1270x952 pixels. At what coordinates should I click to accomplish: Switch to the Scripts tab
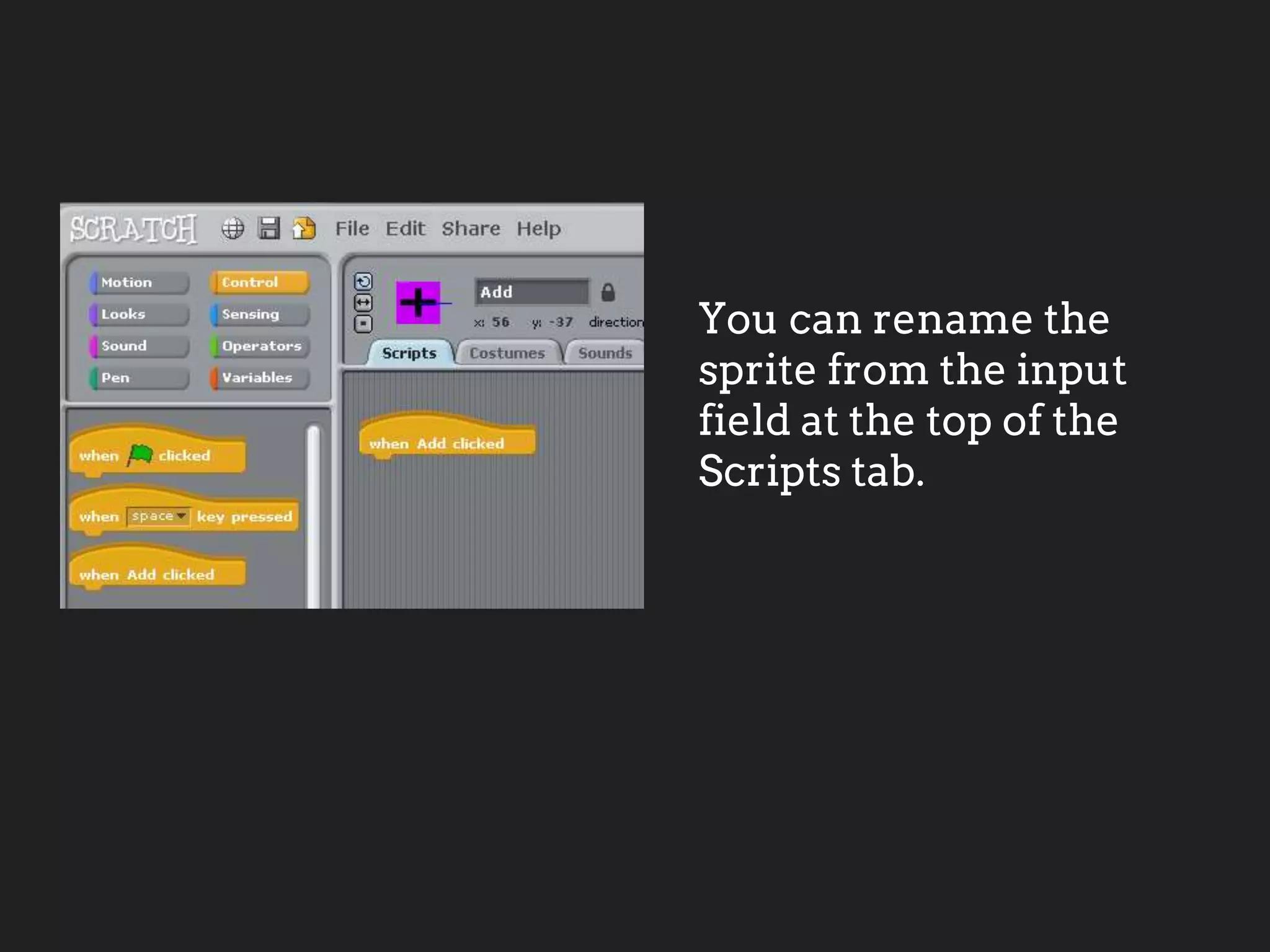point(409,353)
